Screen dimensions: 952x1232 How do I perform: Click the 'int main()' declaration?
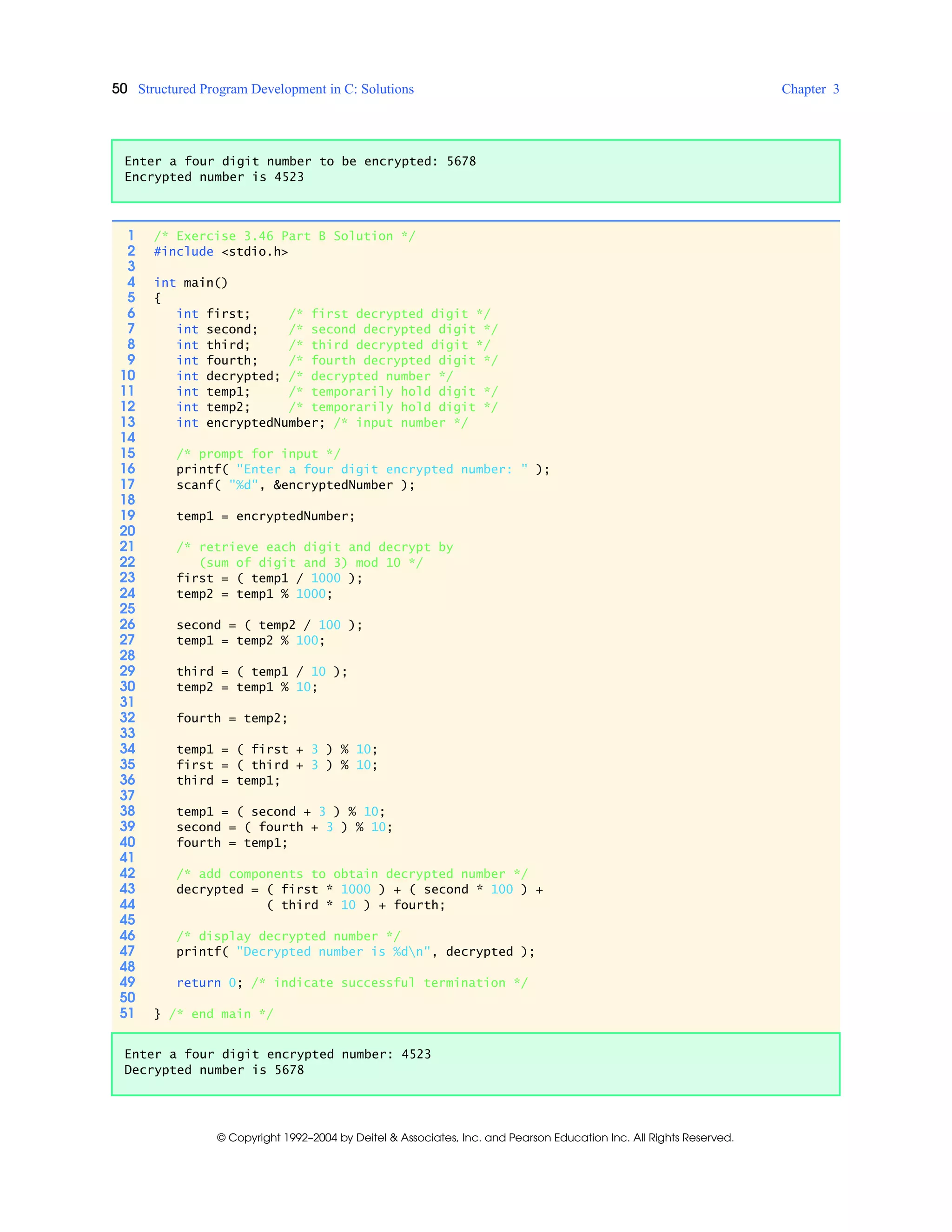click(191, 283)
